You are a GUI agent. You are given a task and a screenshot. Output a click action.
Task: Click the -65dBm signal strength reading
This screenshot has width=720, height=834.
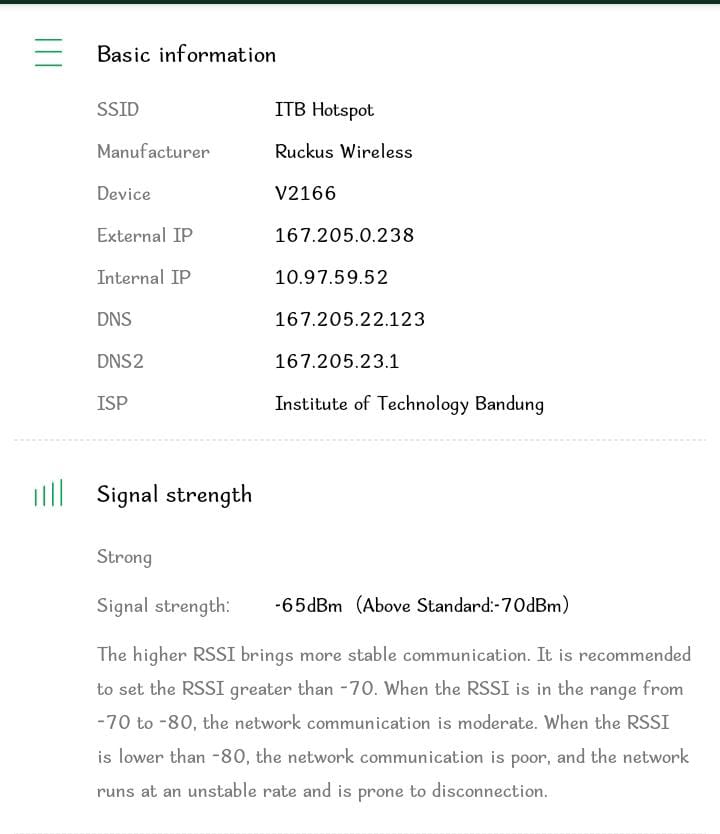[x=308, y=605]
